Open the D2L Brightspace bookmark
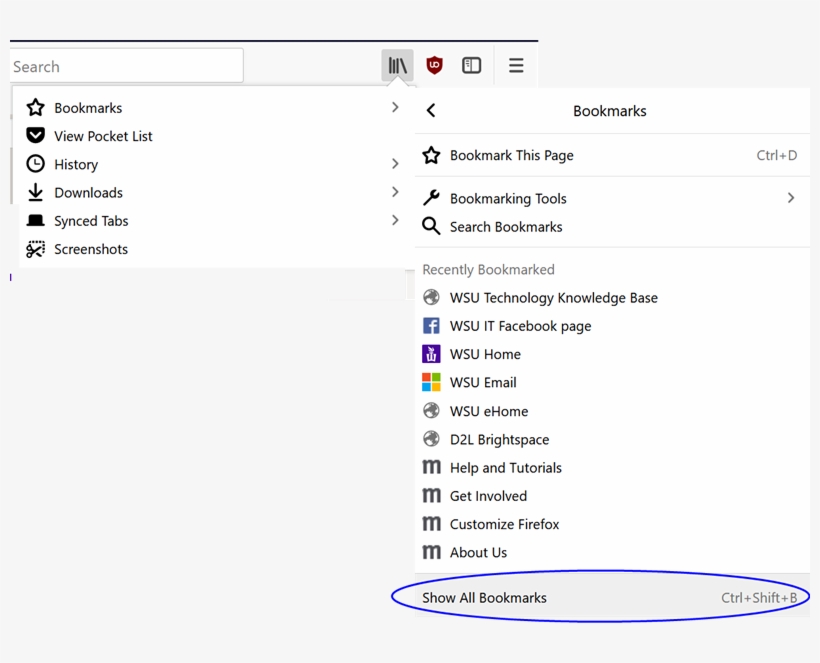Image resolution: width=820 pixels, height=663 pixels. (x=499, y=439)
